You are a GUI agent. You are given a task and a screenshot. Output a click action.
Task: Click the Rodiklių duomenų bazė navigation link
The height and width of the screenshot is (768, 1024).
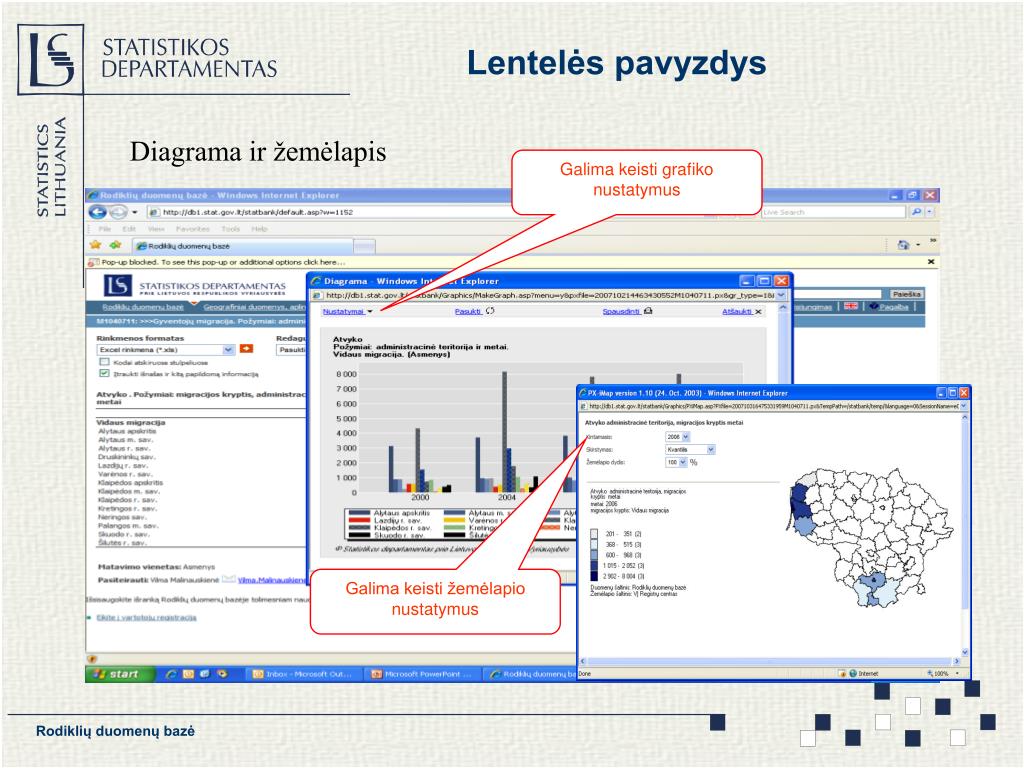click(142, 307)
